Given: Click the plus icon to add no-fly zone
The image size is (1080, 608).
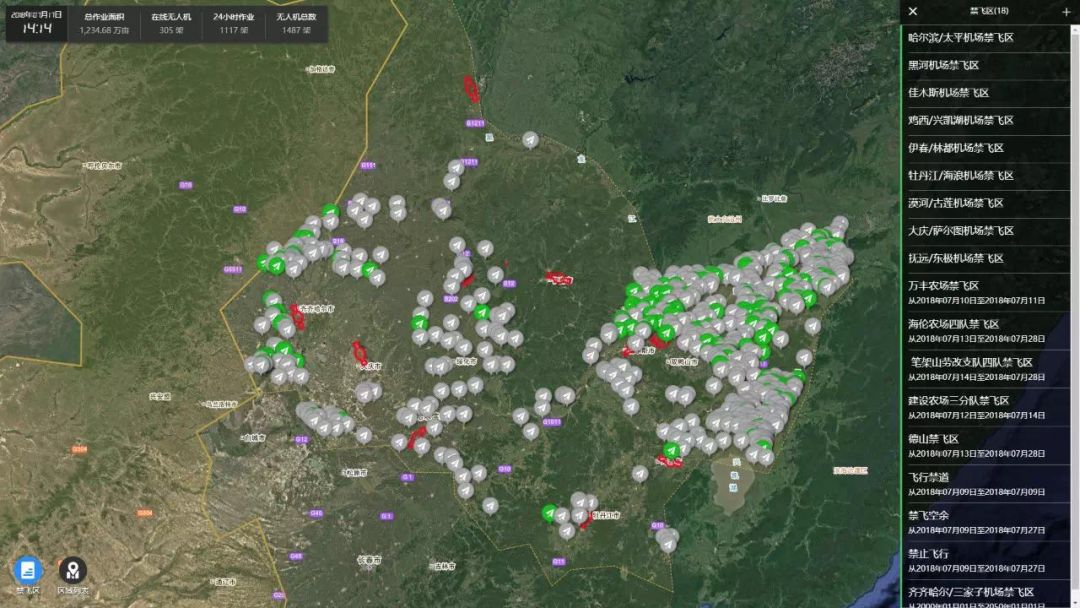Looking at the screenshot, I should [1066, 11].
